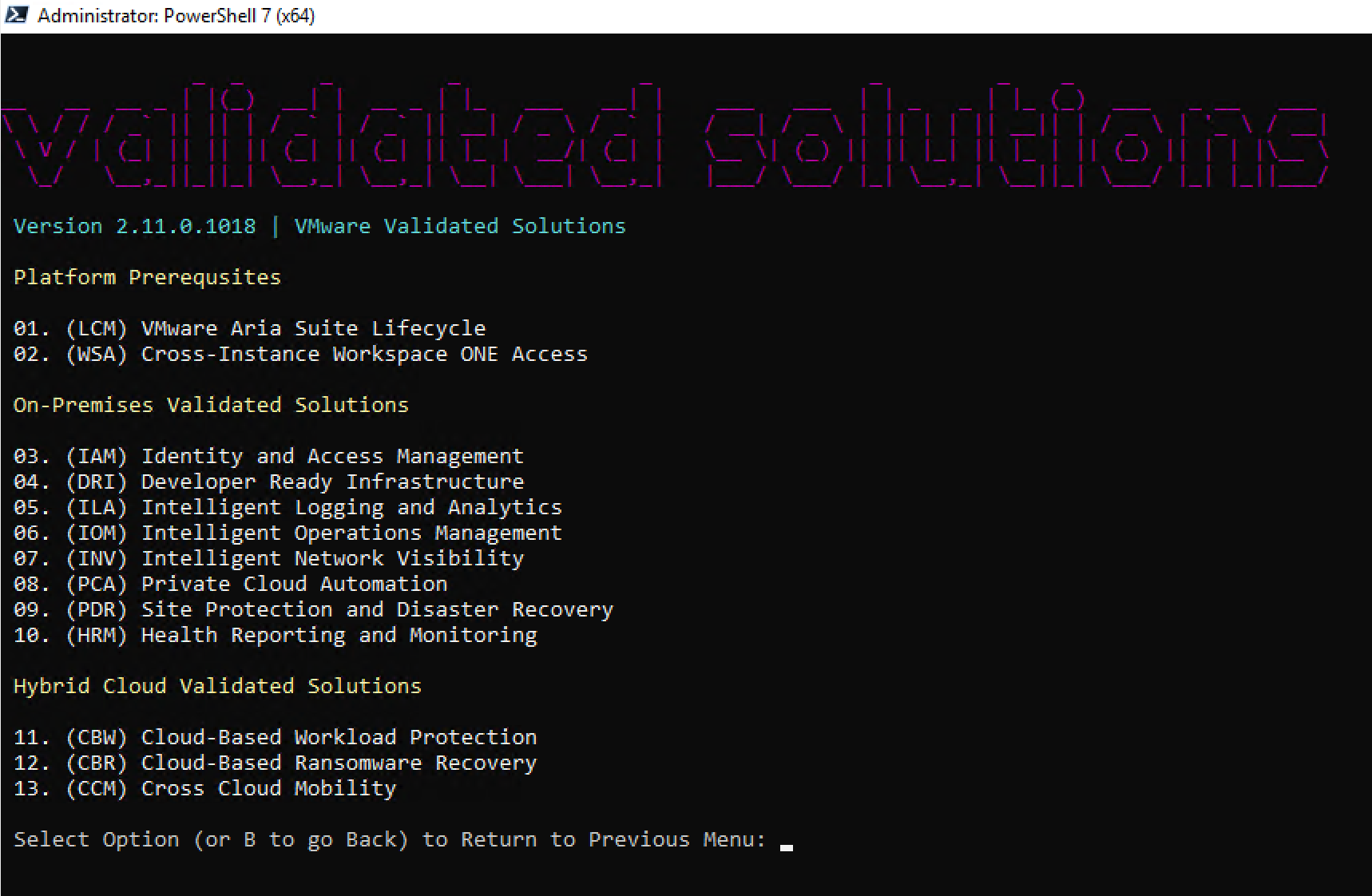Click the PowerShell icon in the title bar
Image resolution: width=1372 pixels, height=896 pixels.
(x=16, y=15)
